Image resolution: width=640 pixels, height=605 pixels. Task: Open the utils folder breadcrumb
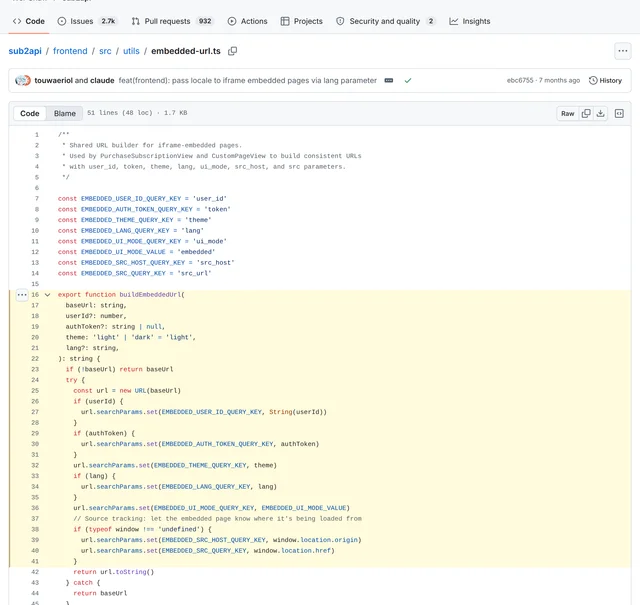coord(131,51)
